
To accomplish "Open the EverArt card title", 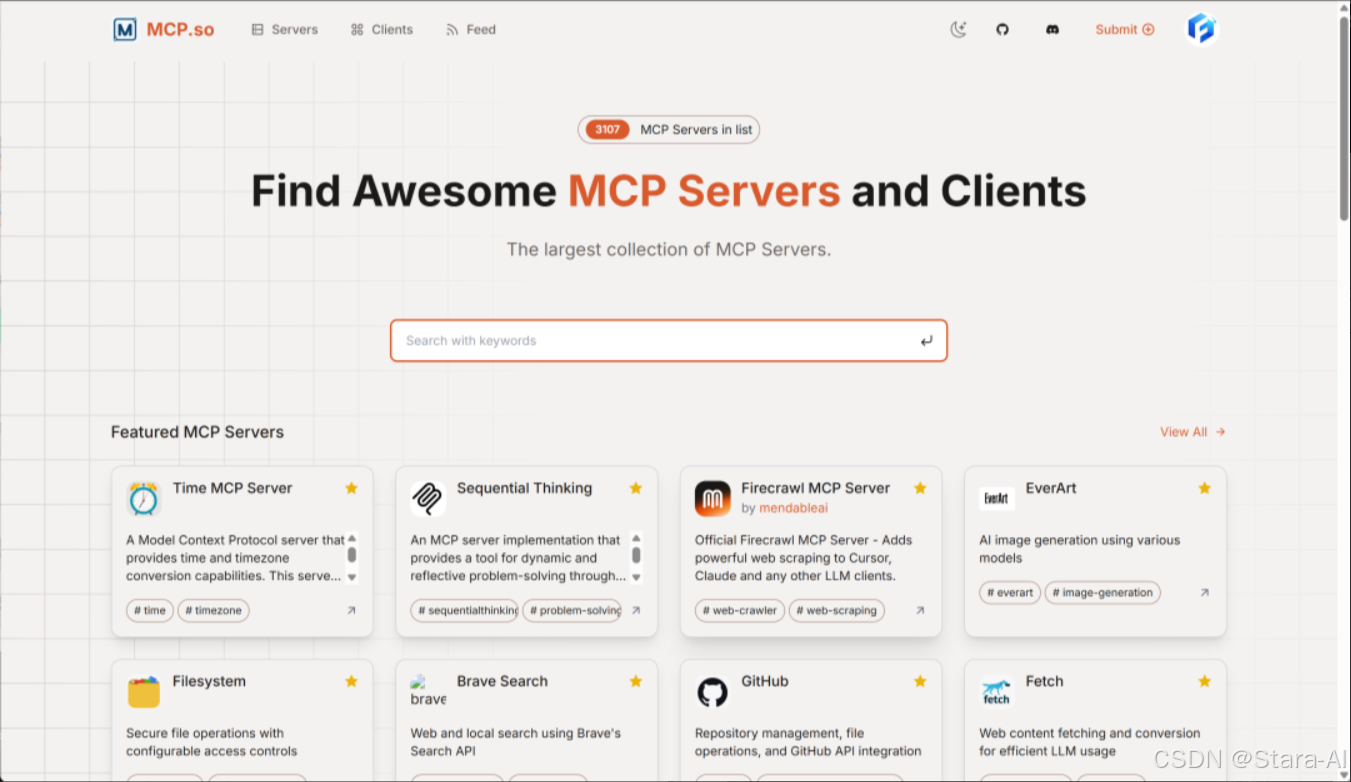I will [x=1051, y=488].
